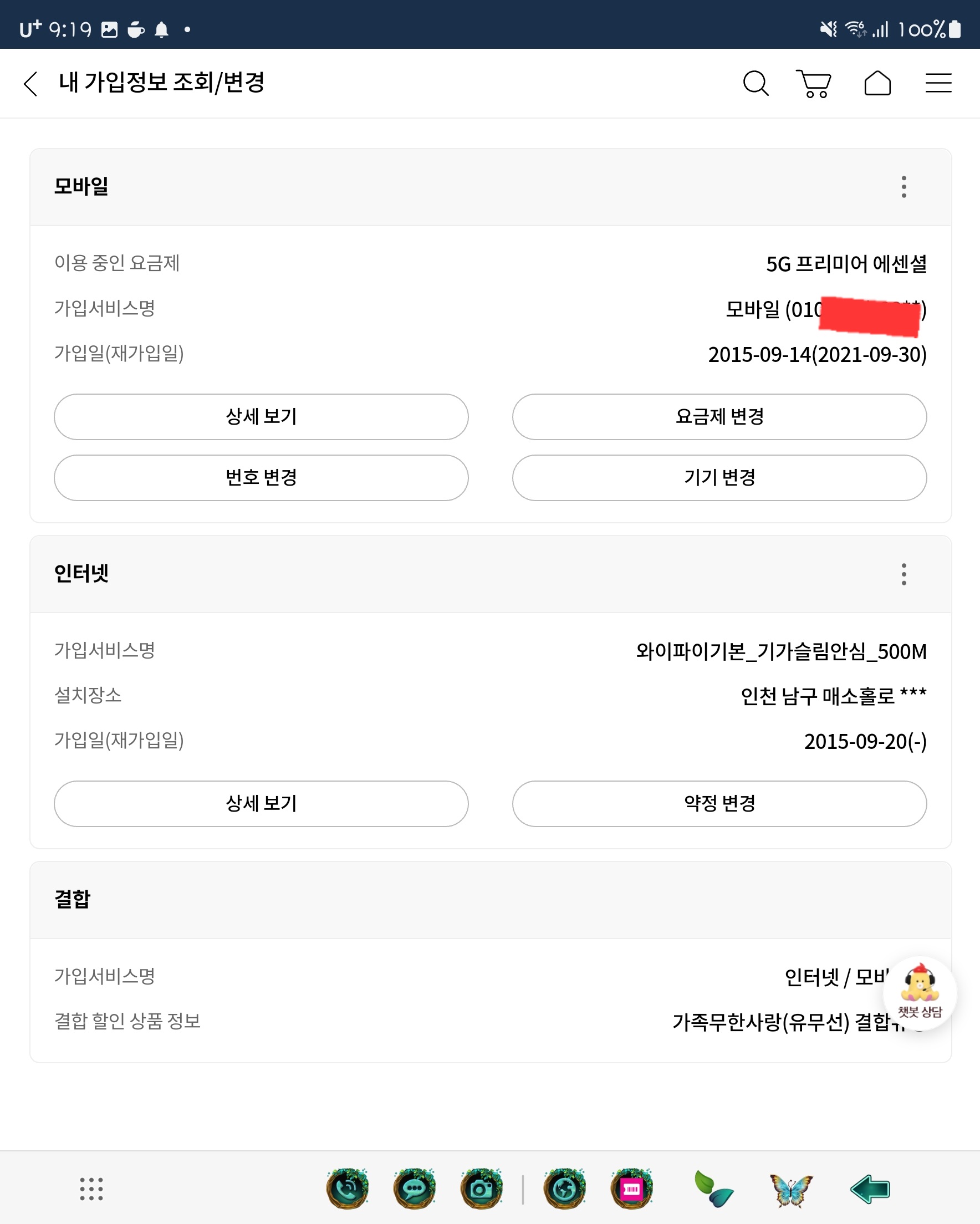Go to home via the house icon
The image size is (980, 1224).
pyautogui.click(x=877, y=84)
